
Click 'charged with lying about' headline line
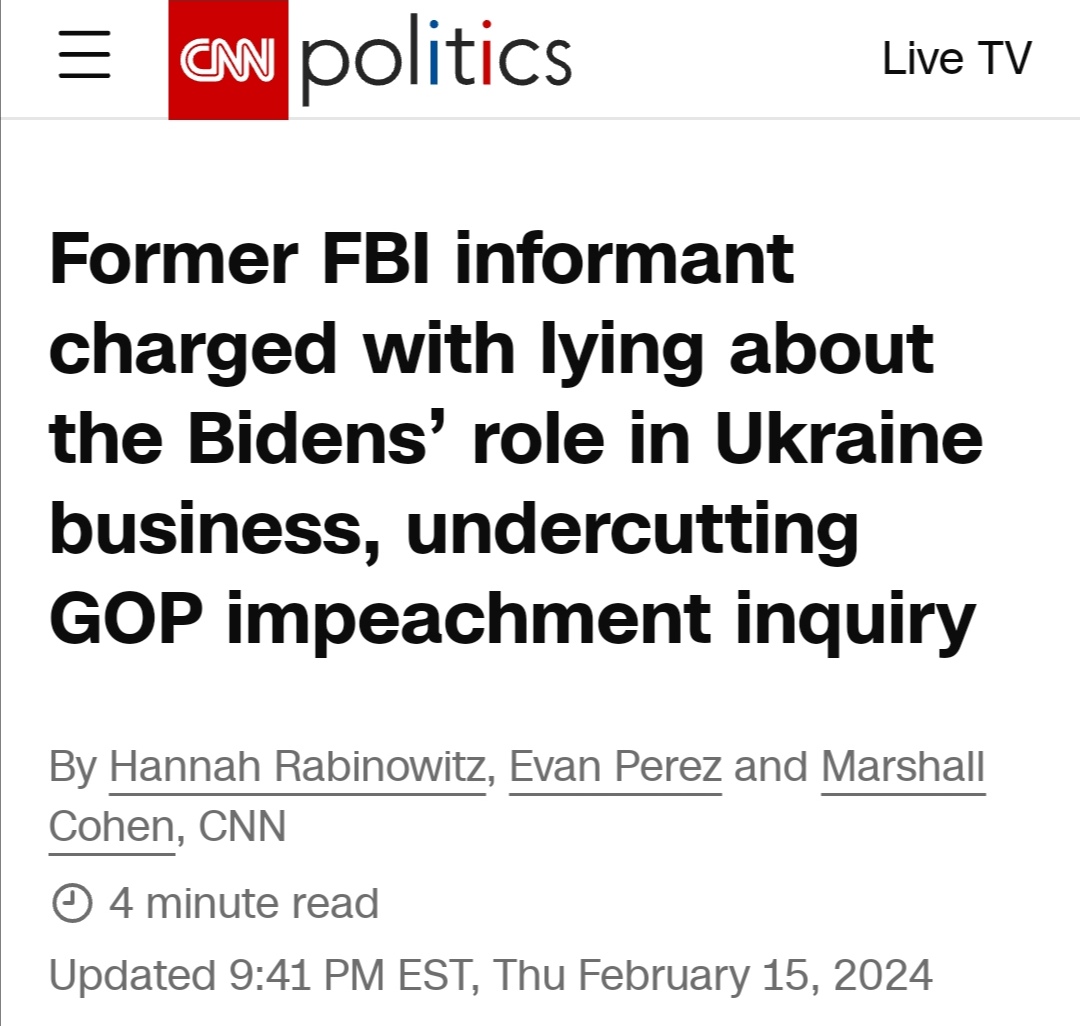491,350
